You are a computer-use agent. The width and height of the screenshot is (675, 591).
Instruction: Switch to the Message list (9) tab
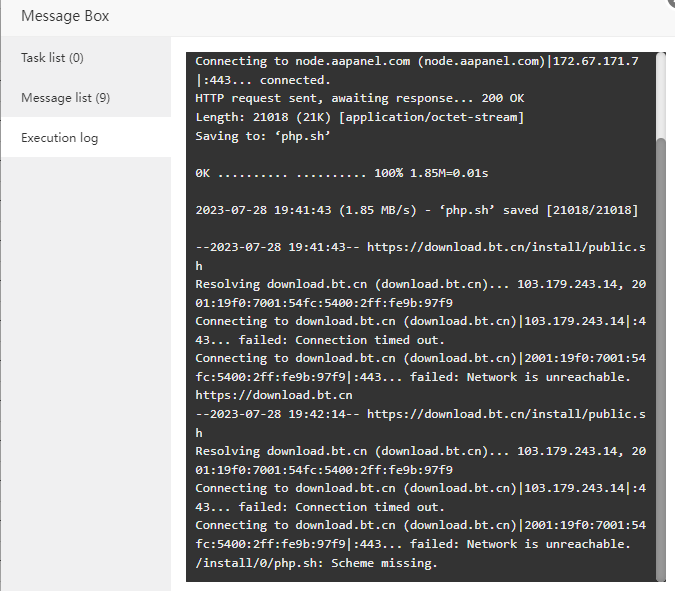(66, 98)
